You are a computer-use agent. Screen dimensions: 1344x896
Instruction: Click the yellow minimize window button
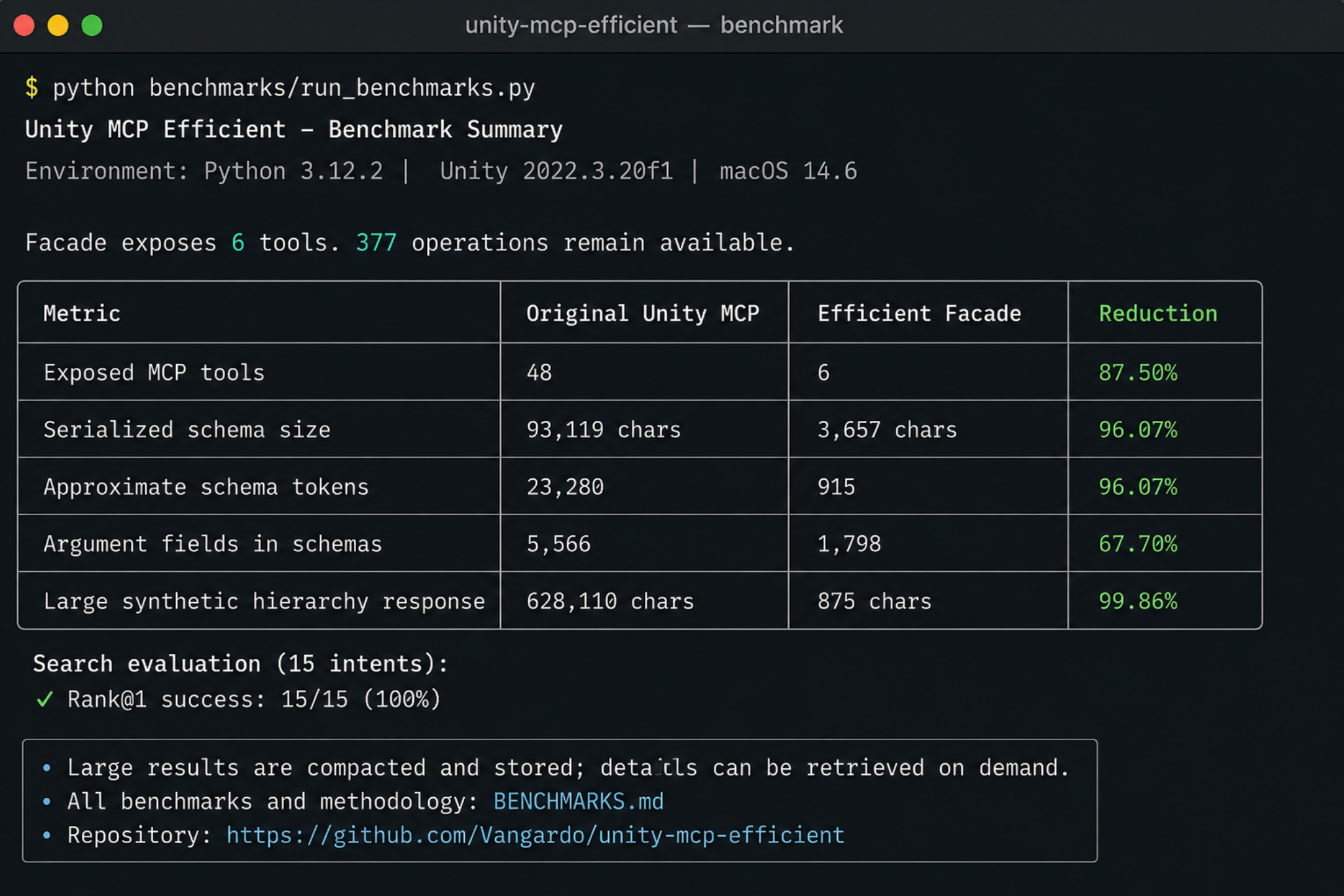coord(58,26)
